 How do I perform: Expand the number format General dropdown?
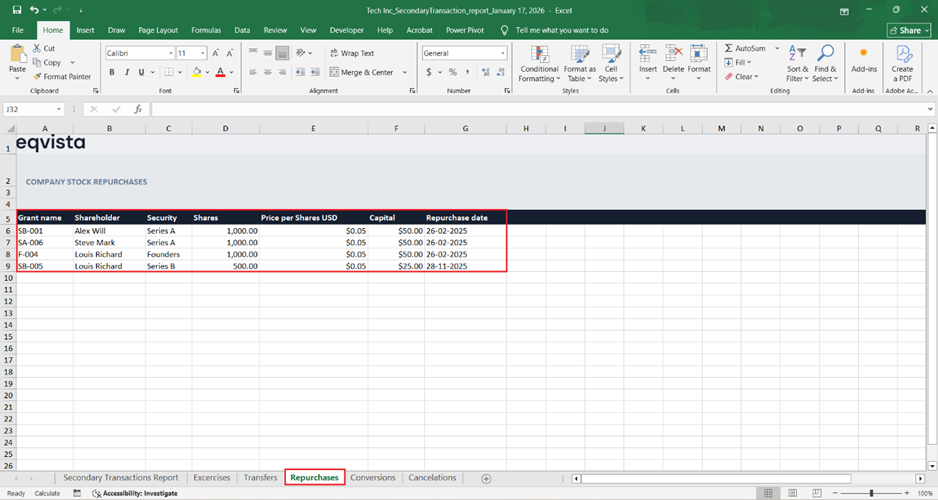502,53
